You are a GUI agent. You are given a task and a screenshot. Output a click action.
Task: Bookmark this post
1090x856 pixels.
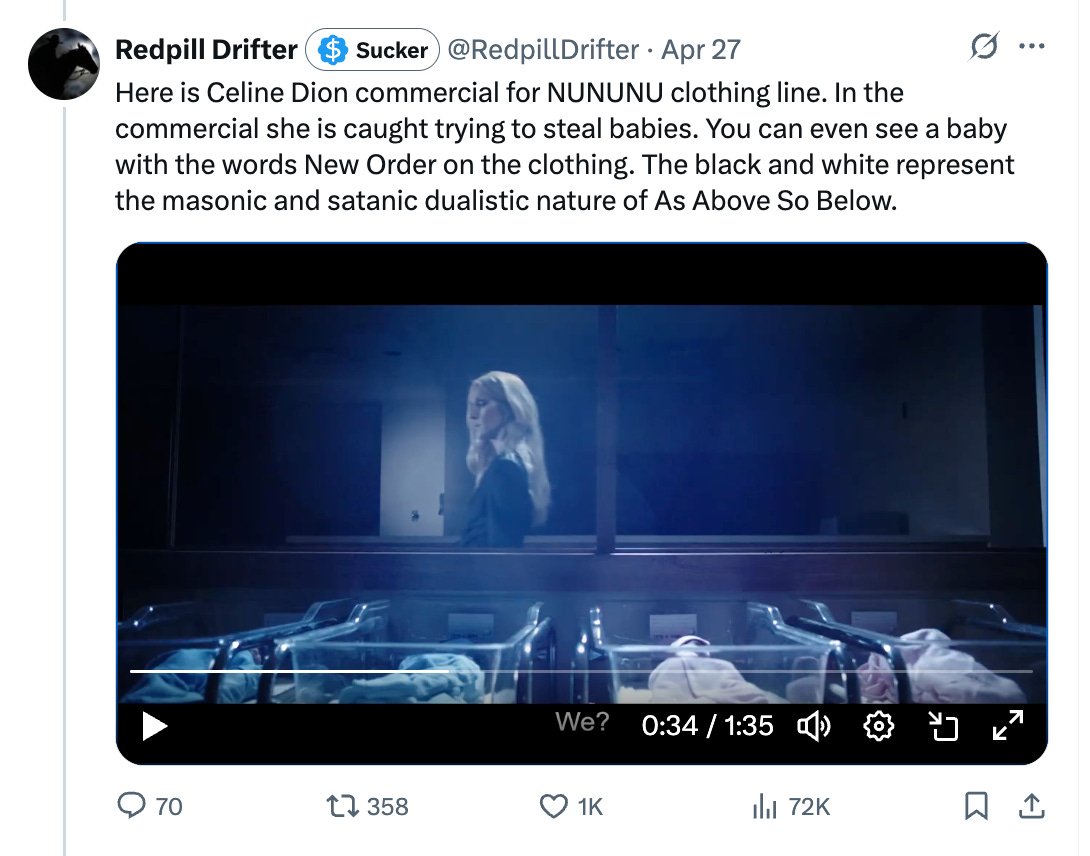pos(977,806)
